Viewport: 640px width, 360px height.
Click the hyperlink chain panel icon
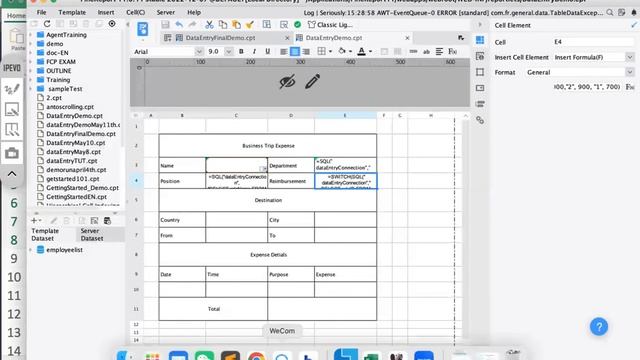480,120
